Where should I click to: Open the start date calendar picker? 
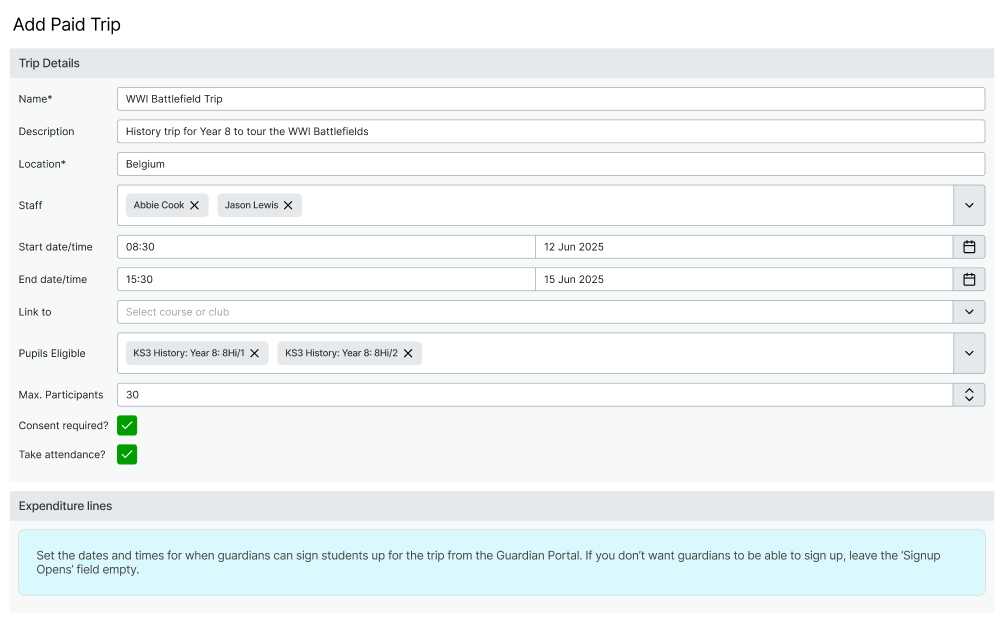pos(968,247)
